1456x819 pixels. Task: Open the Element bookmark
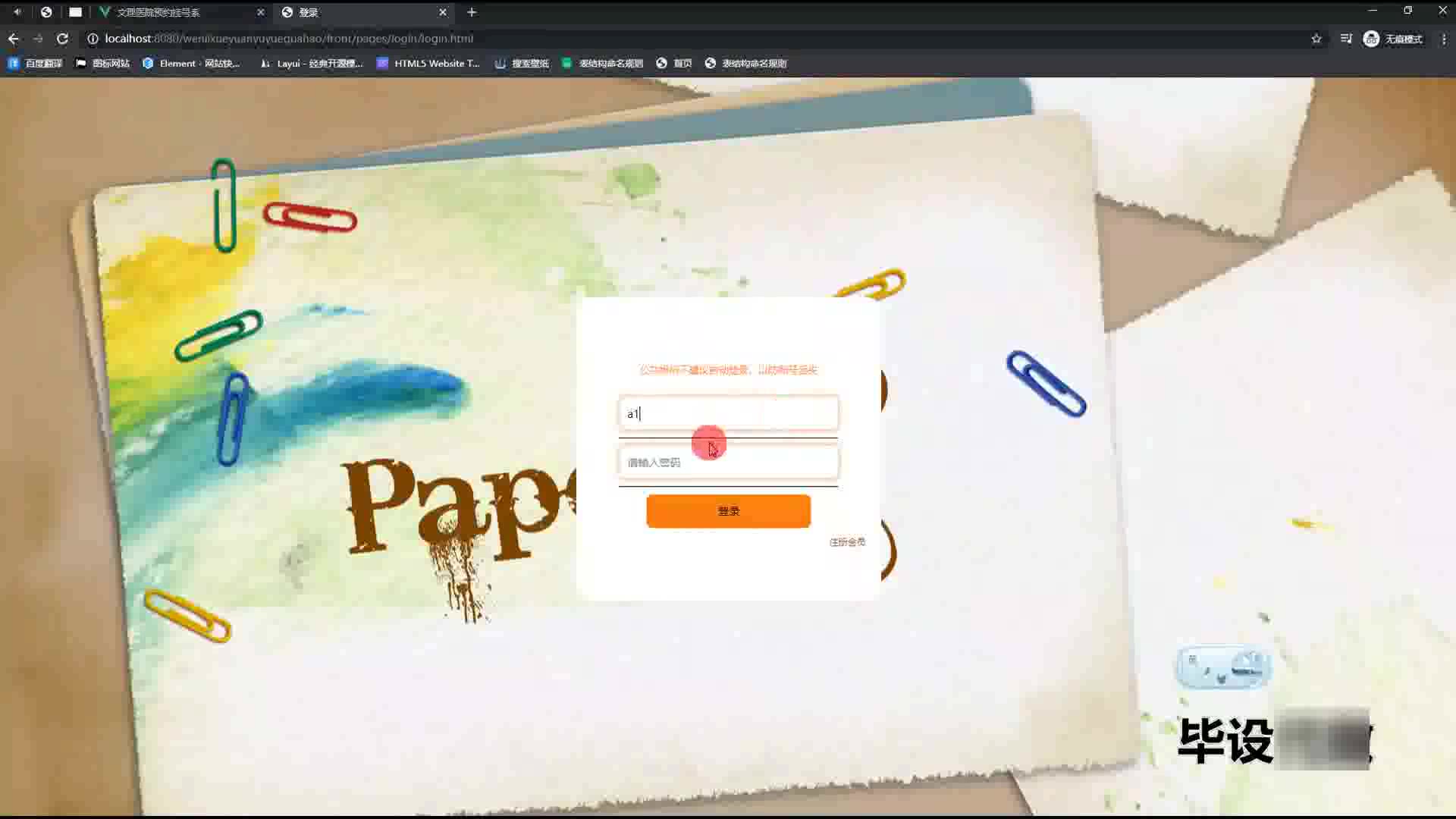click(x=191, y=64)
